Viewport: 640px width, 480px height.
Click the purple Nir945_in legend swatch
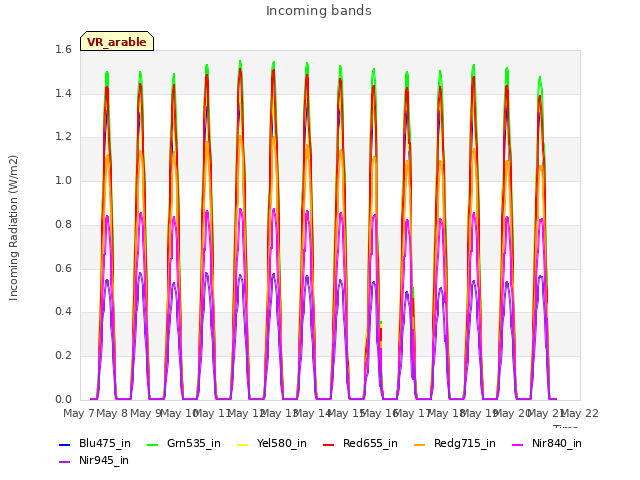[x=64, y=462]
